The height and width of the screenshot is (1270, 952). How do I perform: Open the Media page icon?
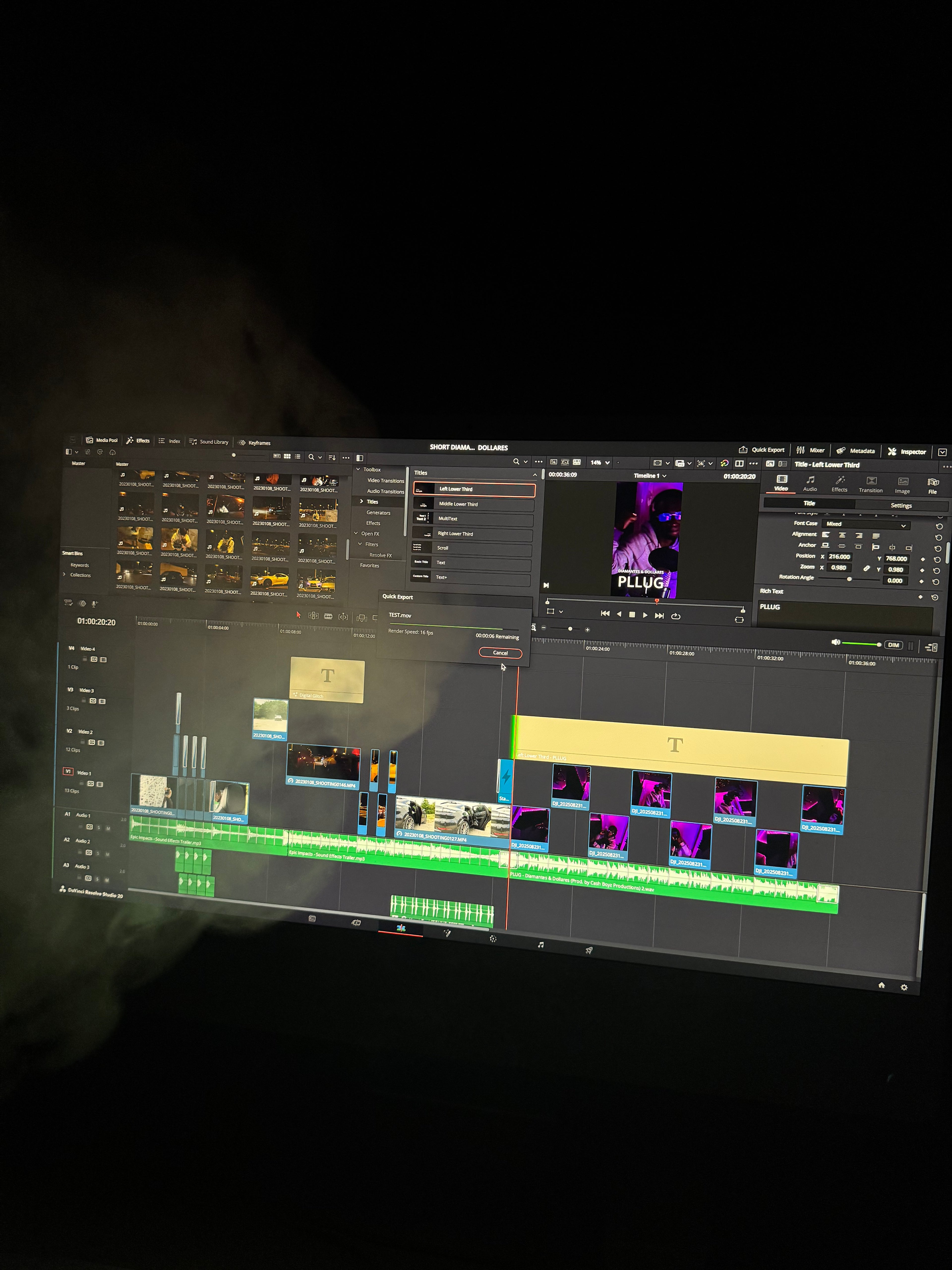[x=312, y=918]
